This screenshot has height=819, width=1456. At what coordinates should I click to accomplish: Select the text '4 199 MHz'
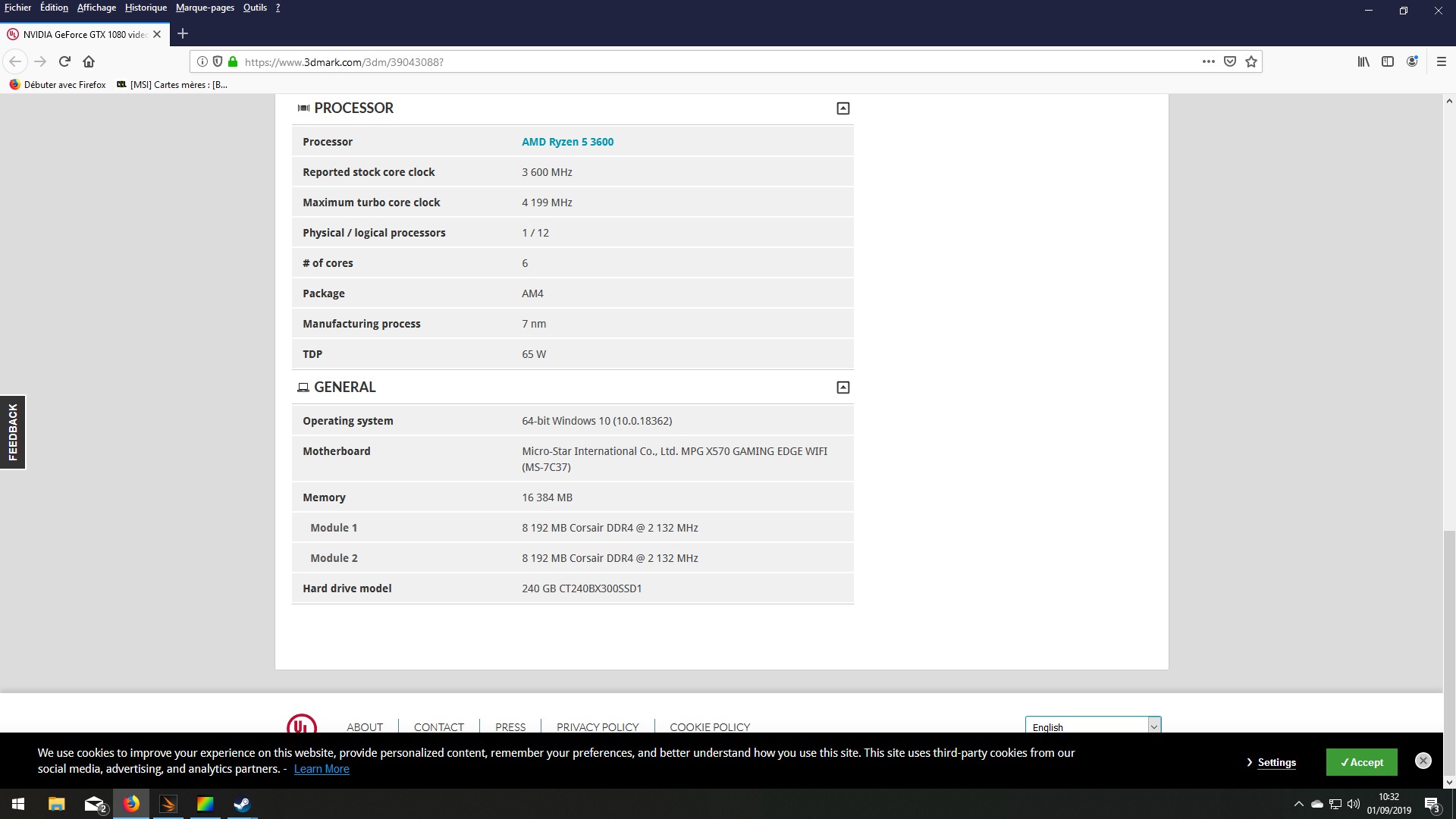pos(547,202)
